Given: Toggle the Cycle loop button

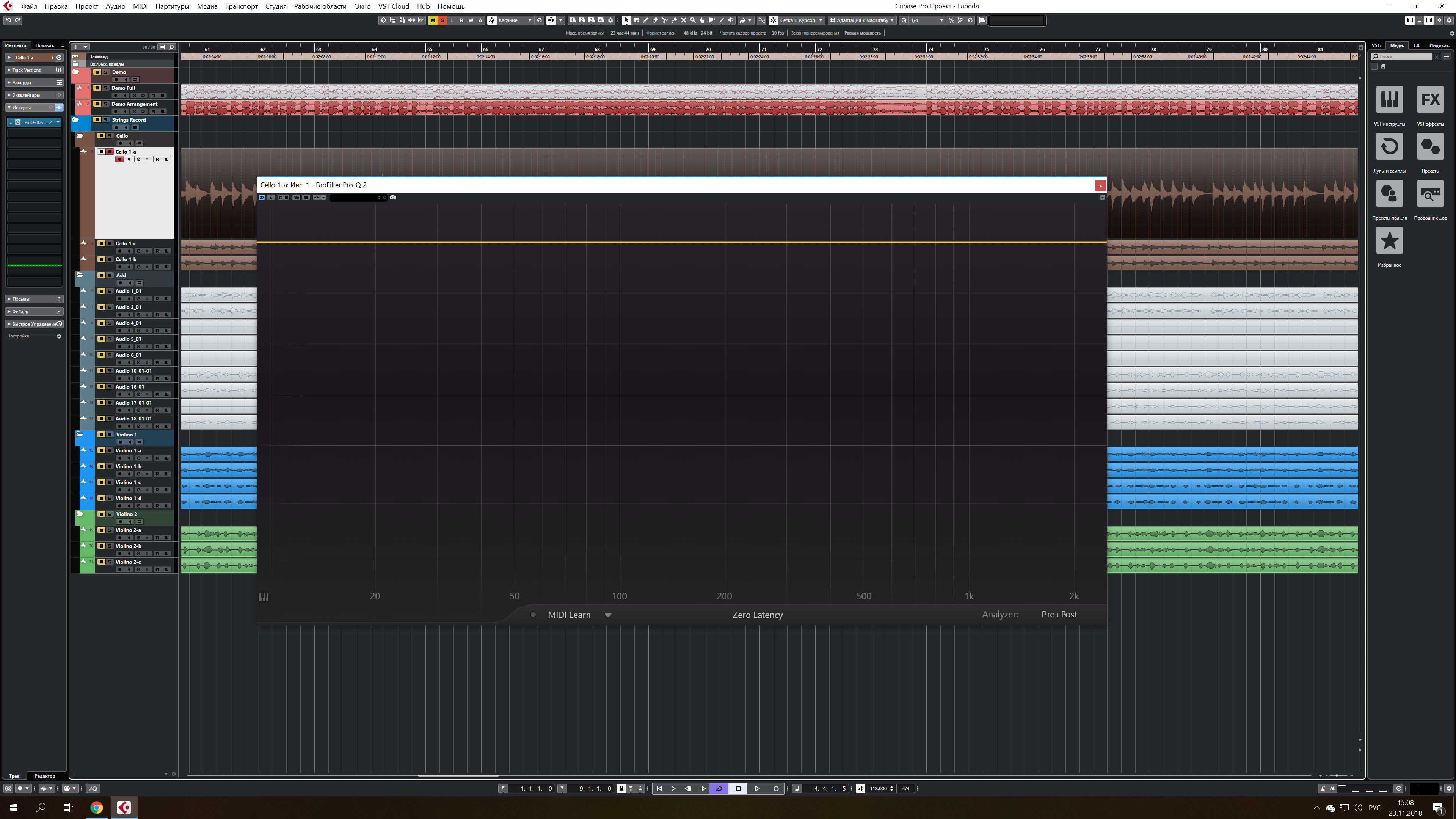Looking at the screenshot, I should (x=719, y=789).
